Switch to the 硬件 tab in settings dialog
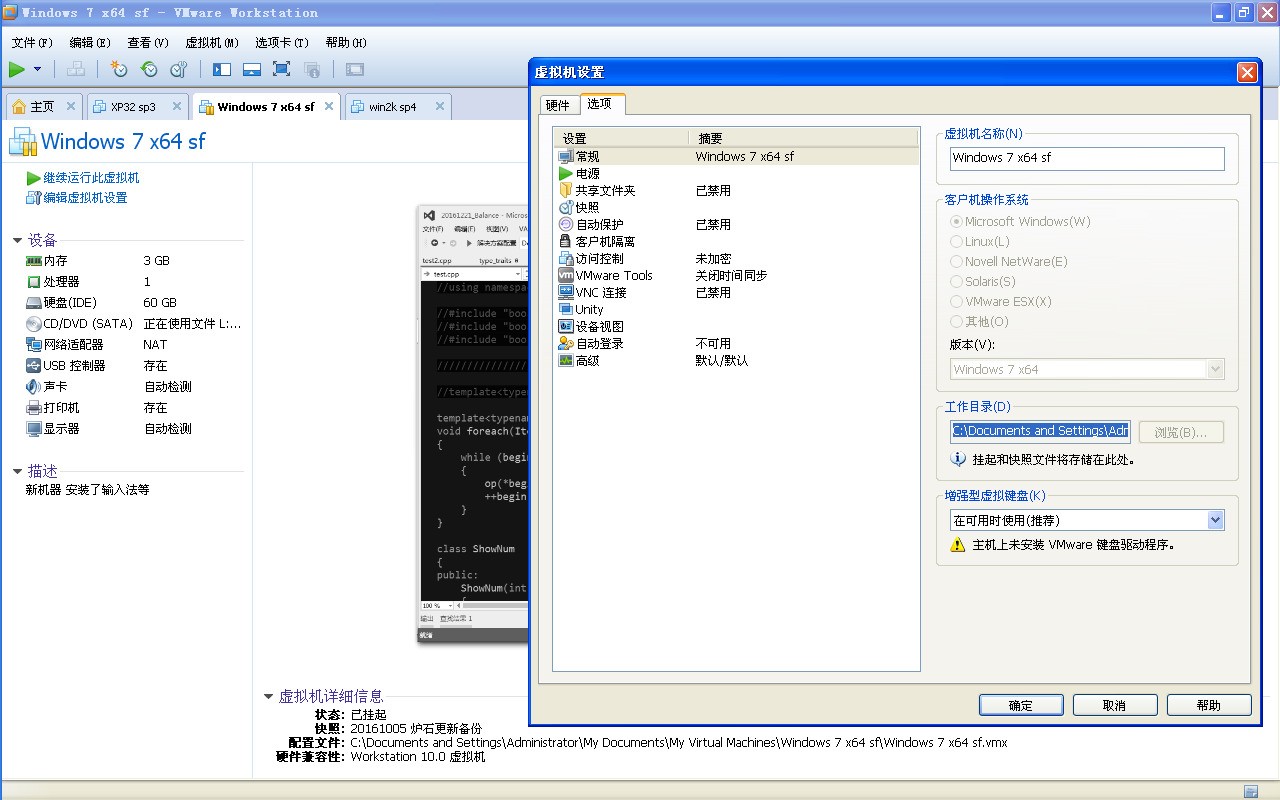The height and width of the screenshot is (800, 1280). (558, 105)
